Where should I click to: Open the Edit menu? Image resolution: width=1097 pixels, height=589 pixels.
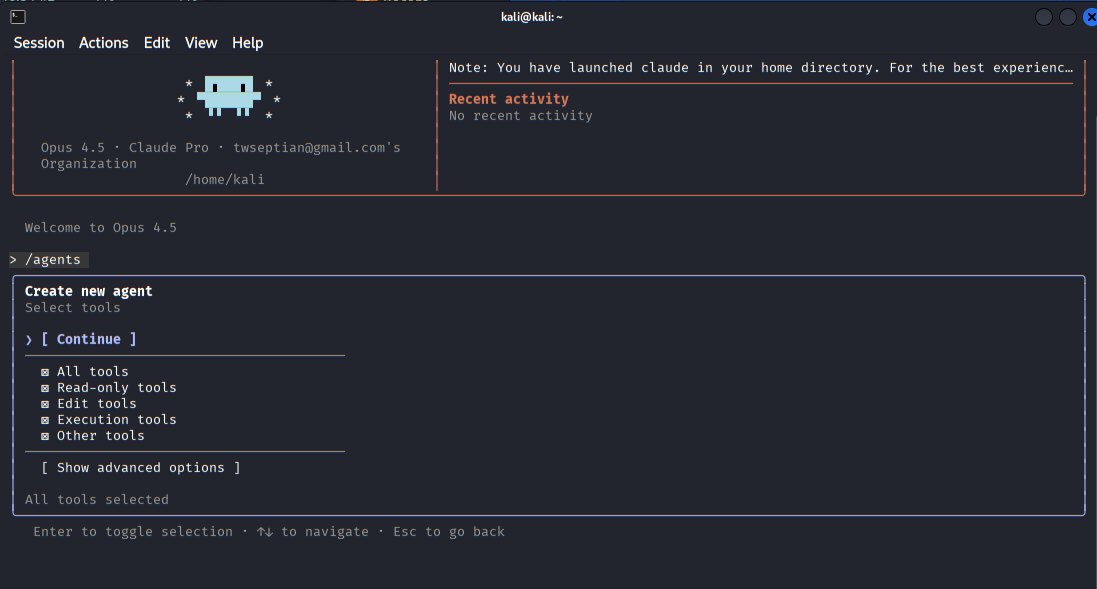(157, 43)
